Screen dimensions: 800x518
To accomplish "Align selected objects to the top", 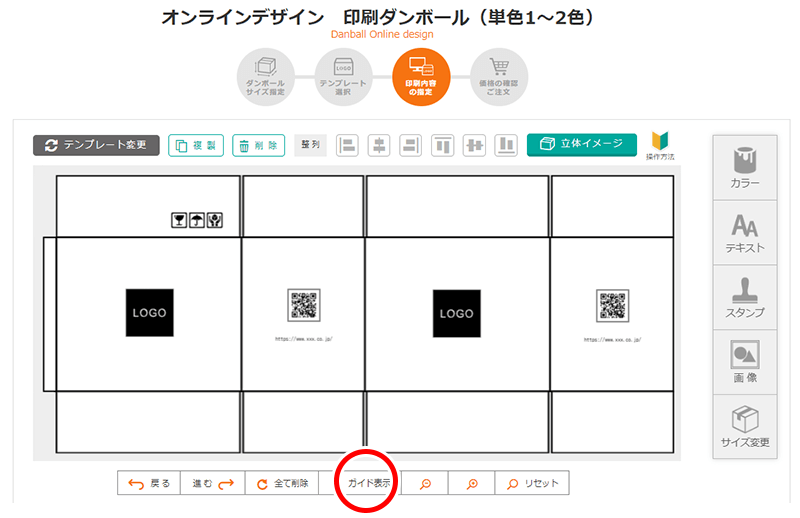I will tap(442, 145).
